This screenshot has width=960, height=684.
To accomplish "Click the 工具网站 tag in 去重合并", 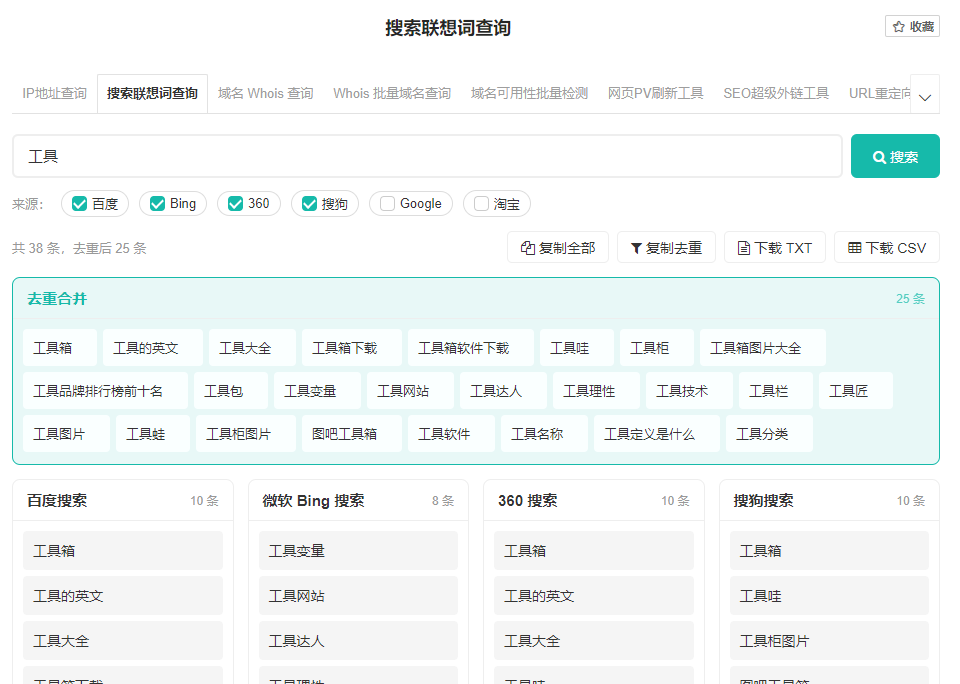I will click(x=410, y=391).
